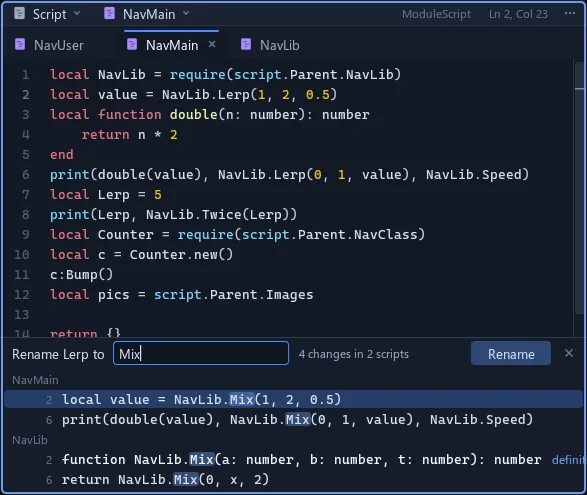Click 'NavLib.Twice' on line 8
The height and width of the screenshot is (495, 587).
tap(194, 215)
